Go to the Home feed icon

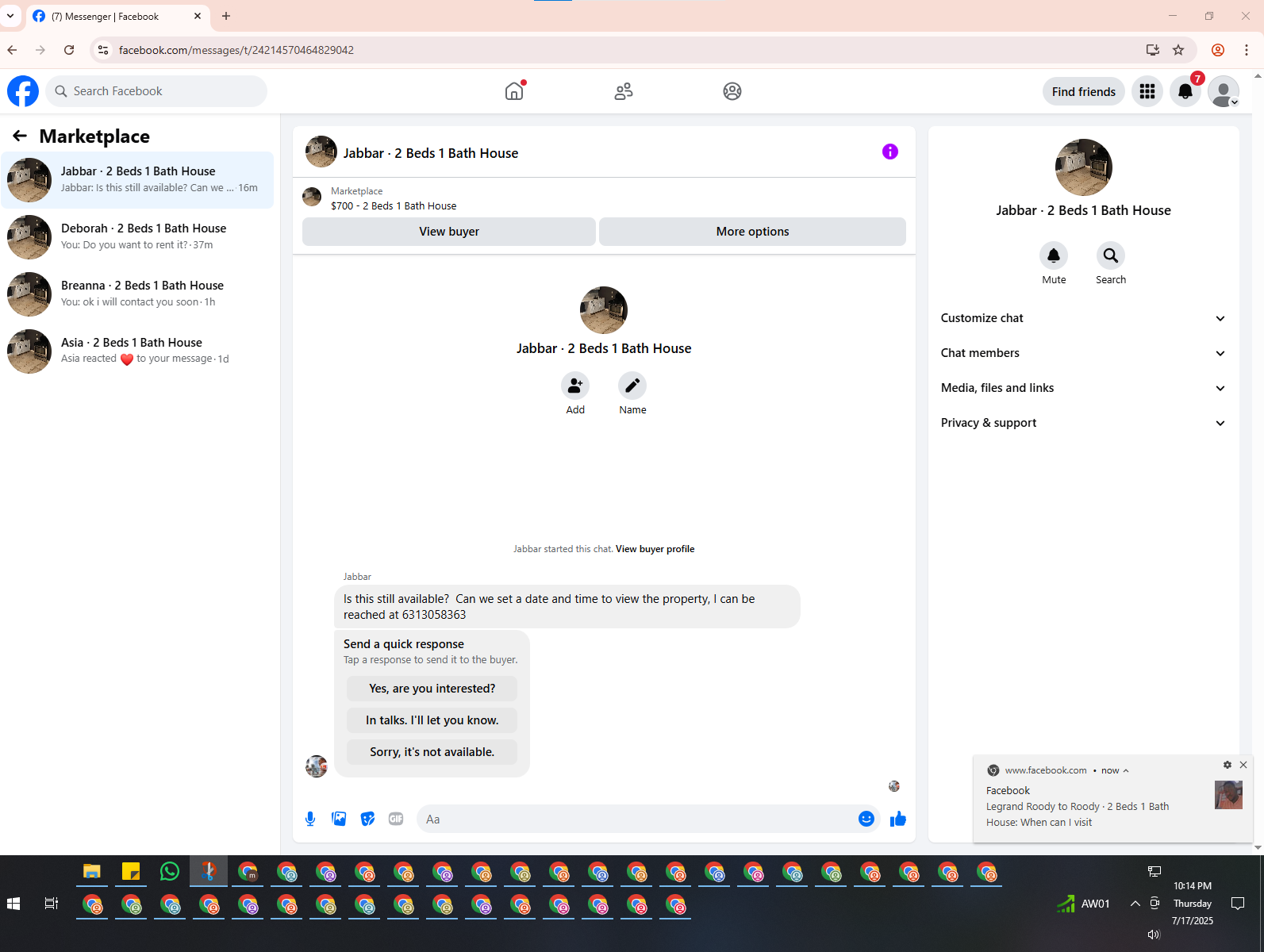pos(514,91)
